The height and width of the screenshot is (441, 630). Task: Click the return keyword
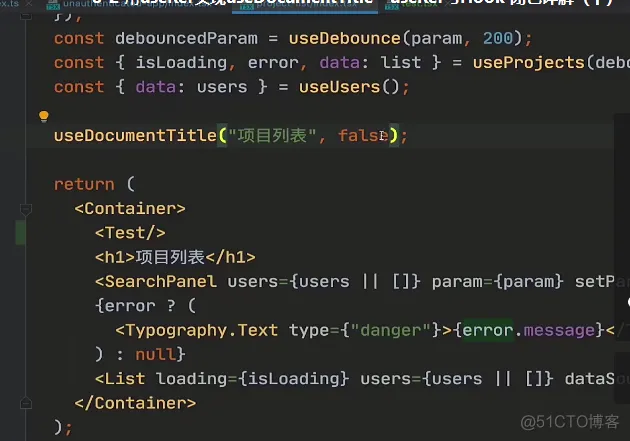[x=84, y=184]
